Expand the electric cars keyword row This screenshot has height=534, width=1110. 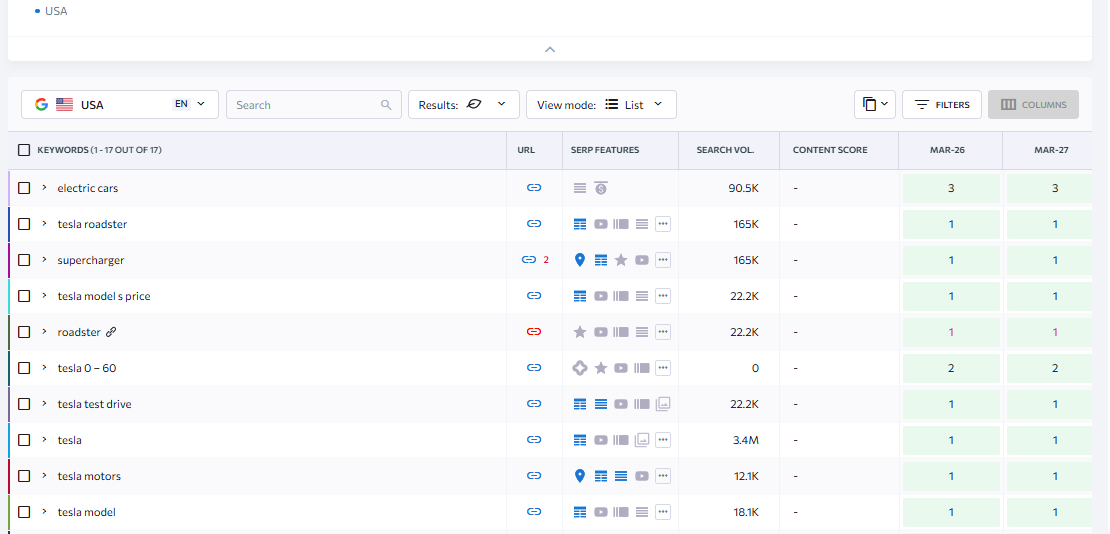[x=44, y=188]
